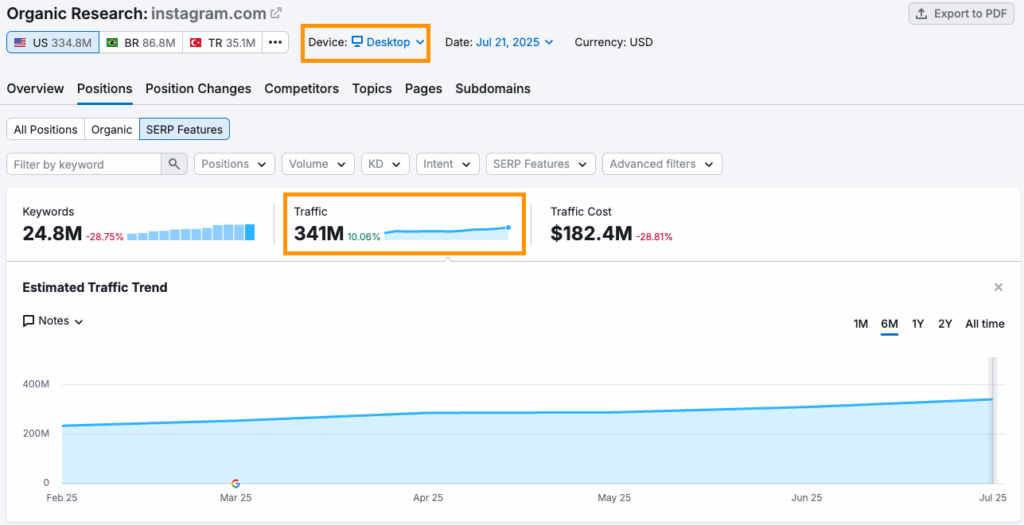The width and height of the screenshot is (1024, 525).
Task: Open more country databases ellipsis
Action: [276, 43]
